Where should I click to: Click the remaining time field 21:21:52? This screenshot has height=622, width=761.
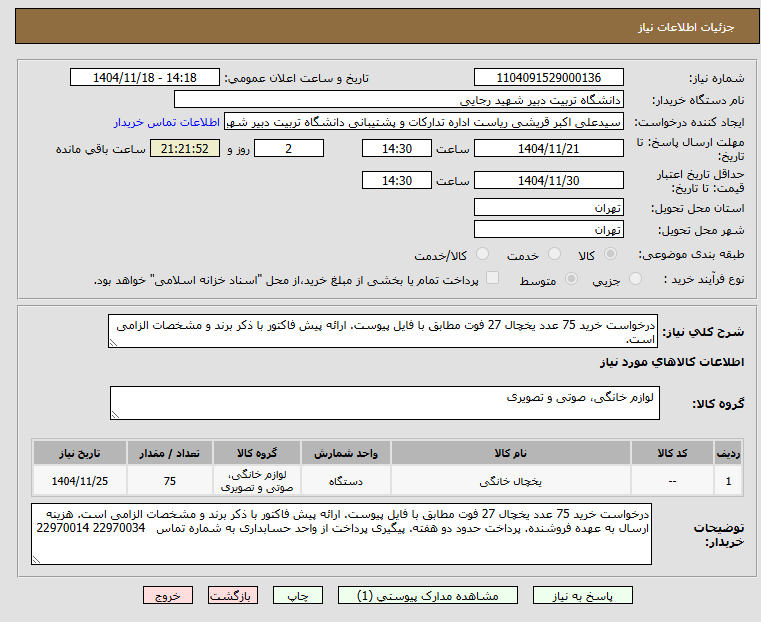pyautogui.click(x=185, y=148)
